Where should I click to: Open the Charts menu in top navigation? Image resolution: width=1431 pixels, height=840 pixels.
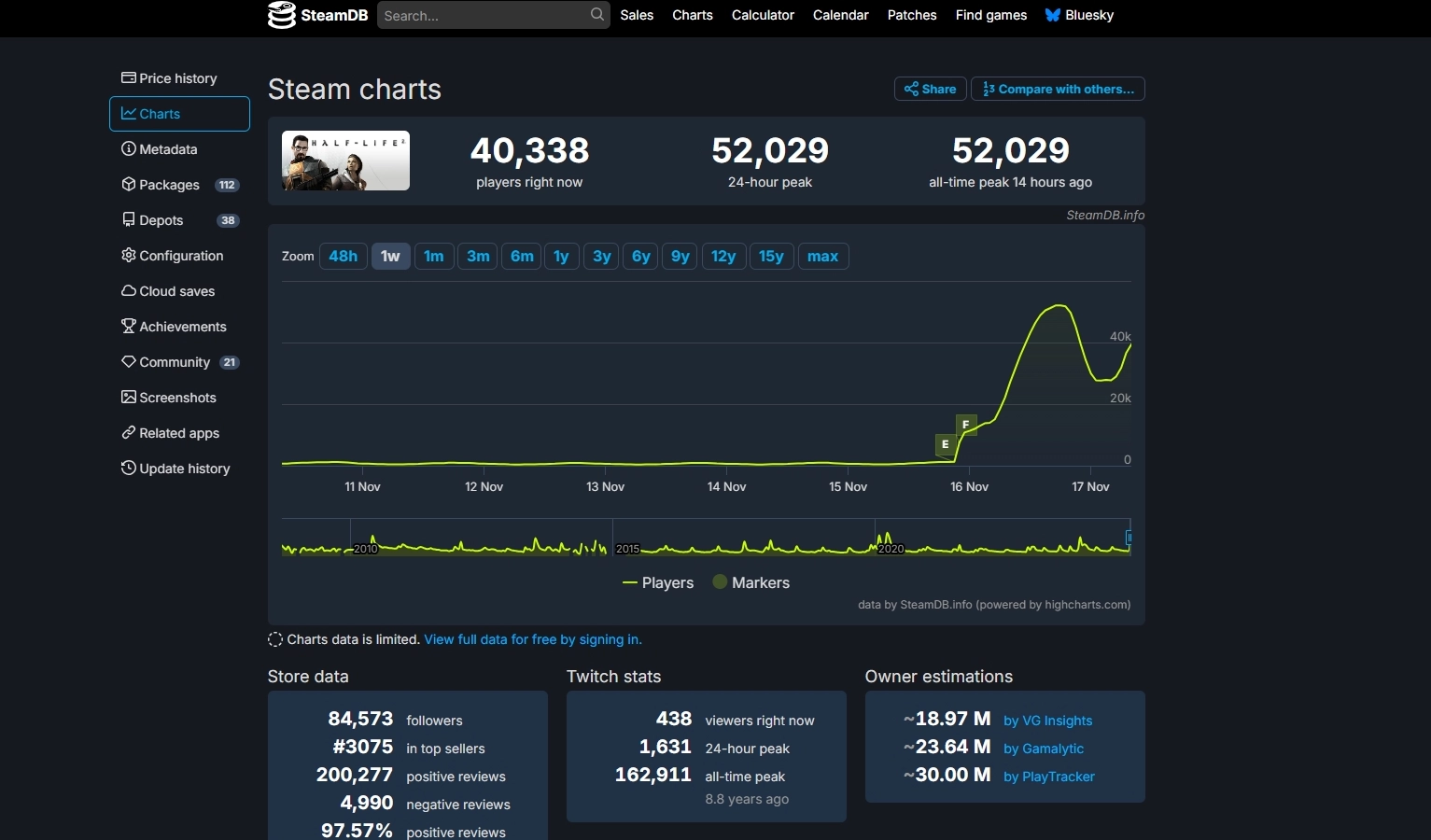click(x=692, y=15)
